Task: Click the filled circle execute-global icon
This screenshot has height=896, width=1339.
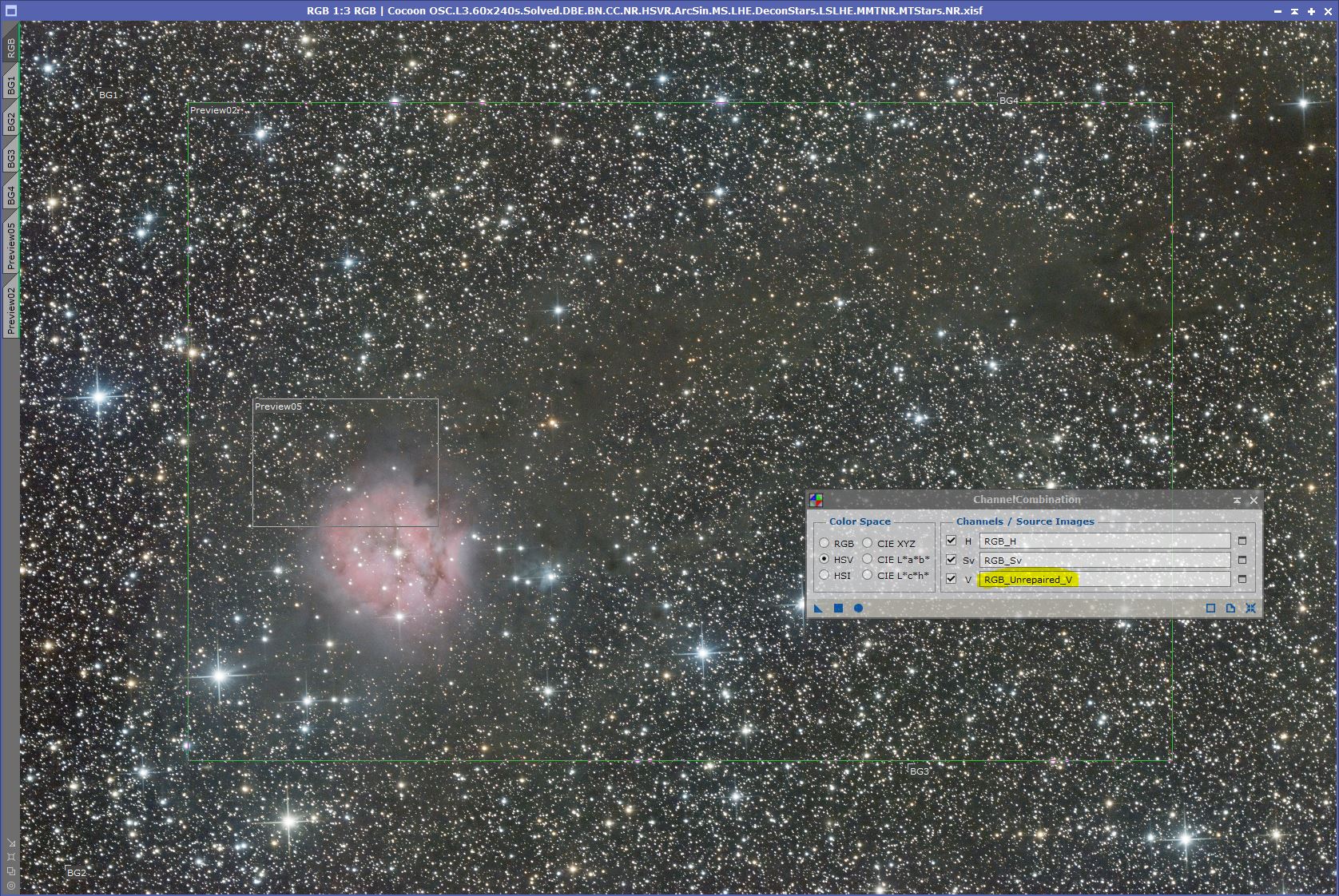Action: click(858, 609)
